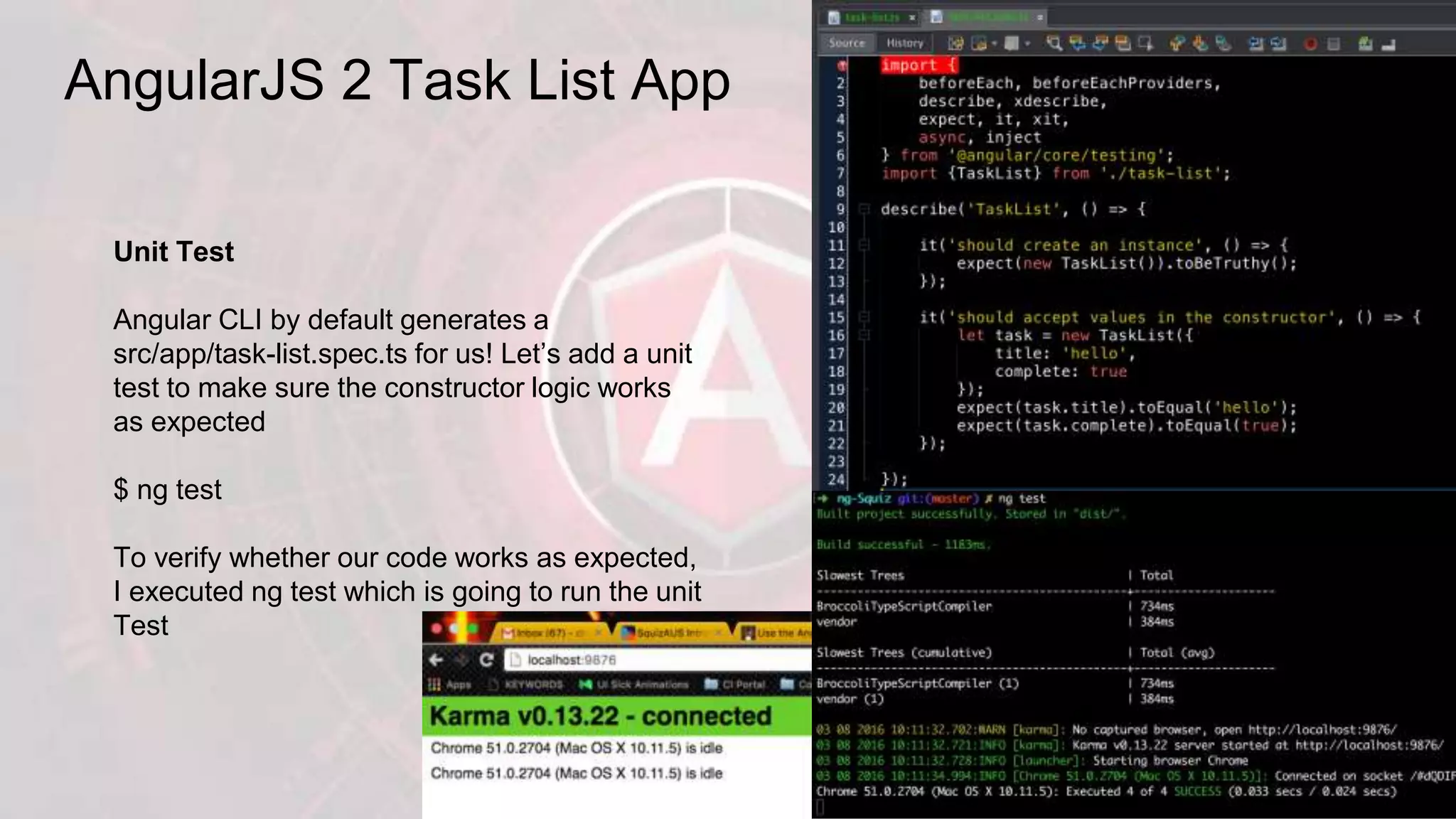1456x819 pixels.
Task: Click the page icon in the address bar
Action: click(x=515, y=660)
